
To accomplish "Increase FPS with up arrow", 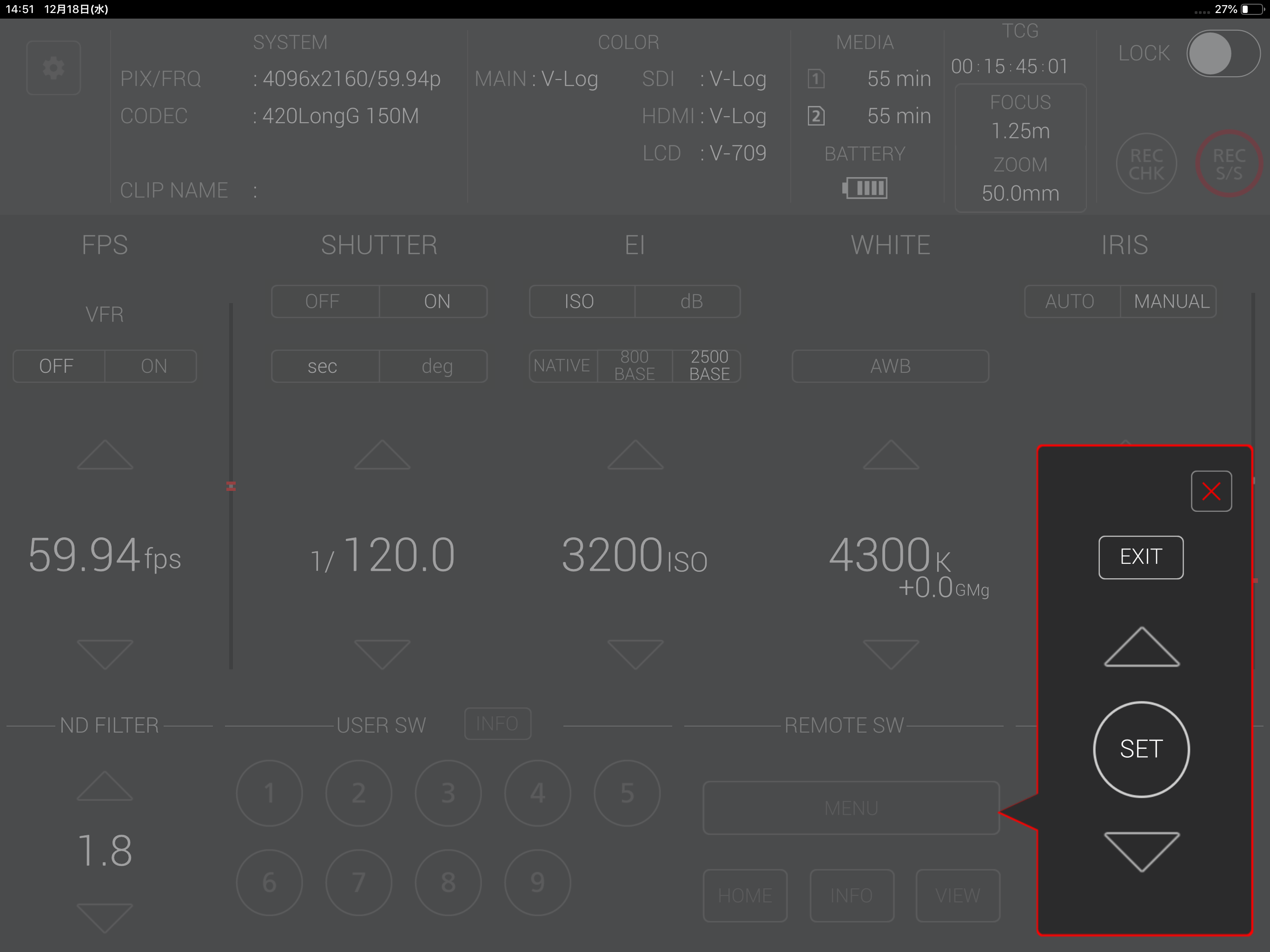I will tap(105, 455).
